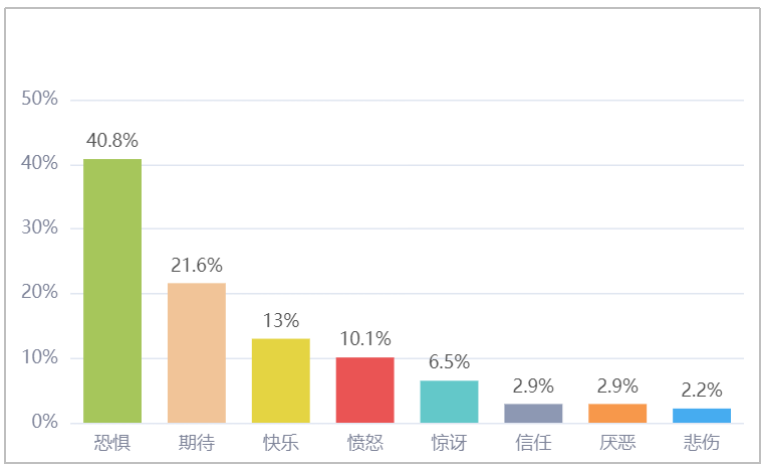
Task: Select the orange 厌恶 bar
Action: tap(617, 413)
